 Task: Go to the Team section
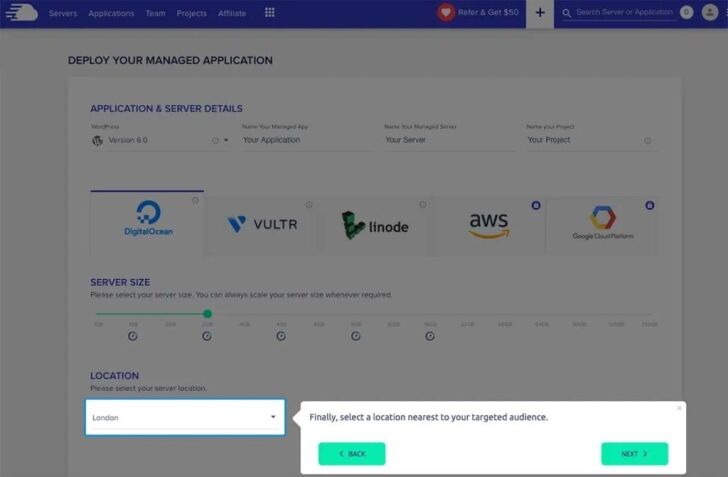155,13
